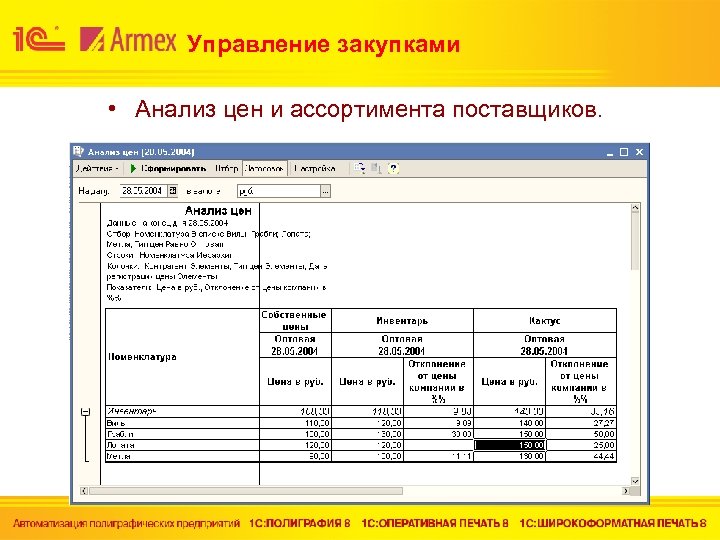This screenshot has width=720, height=540.
Task: Select the 27,27 deviation cell
Action: pyautogui.click(x=581, y=423)
